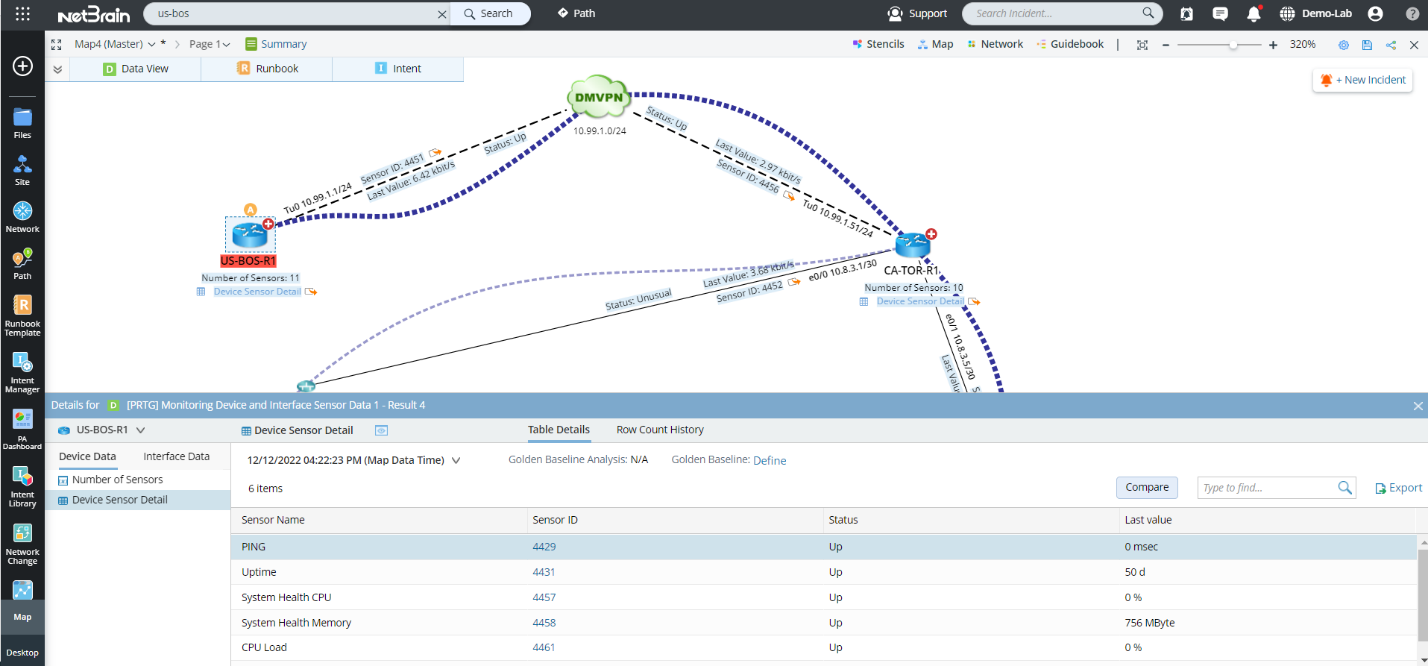Open the Path tool in header
The width and height of the screenshot is (1428, 666).
point(576,14)
